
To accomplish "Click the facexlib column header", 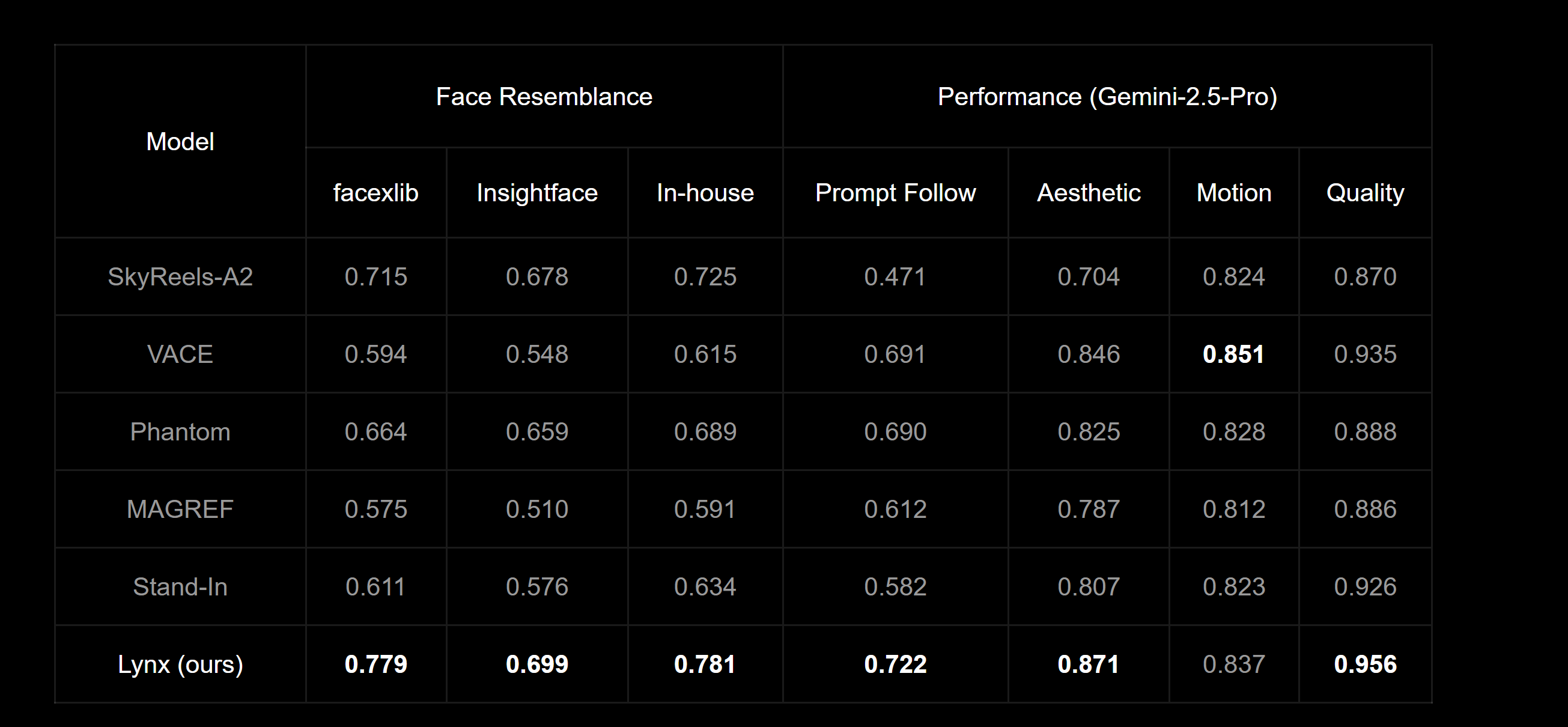I will pyautogui.click(x=375, y=193).
